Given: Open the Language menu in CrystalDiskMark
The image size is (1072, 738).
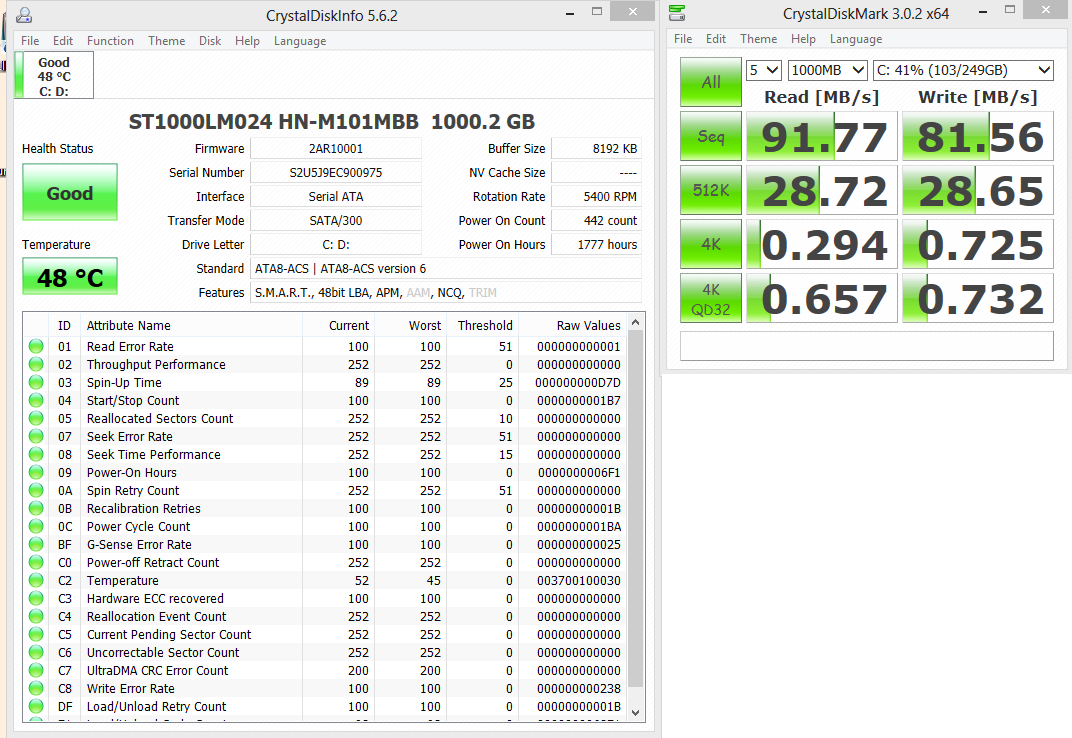Looking at the screenshot, I should [856, 39].
